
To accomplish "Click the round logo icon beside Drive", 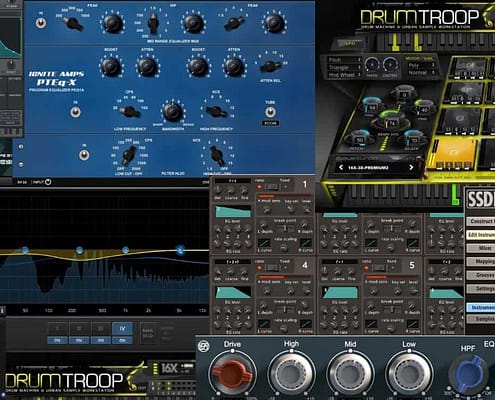I will pos(203,347).
